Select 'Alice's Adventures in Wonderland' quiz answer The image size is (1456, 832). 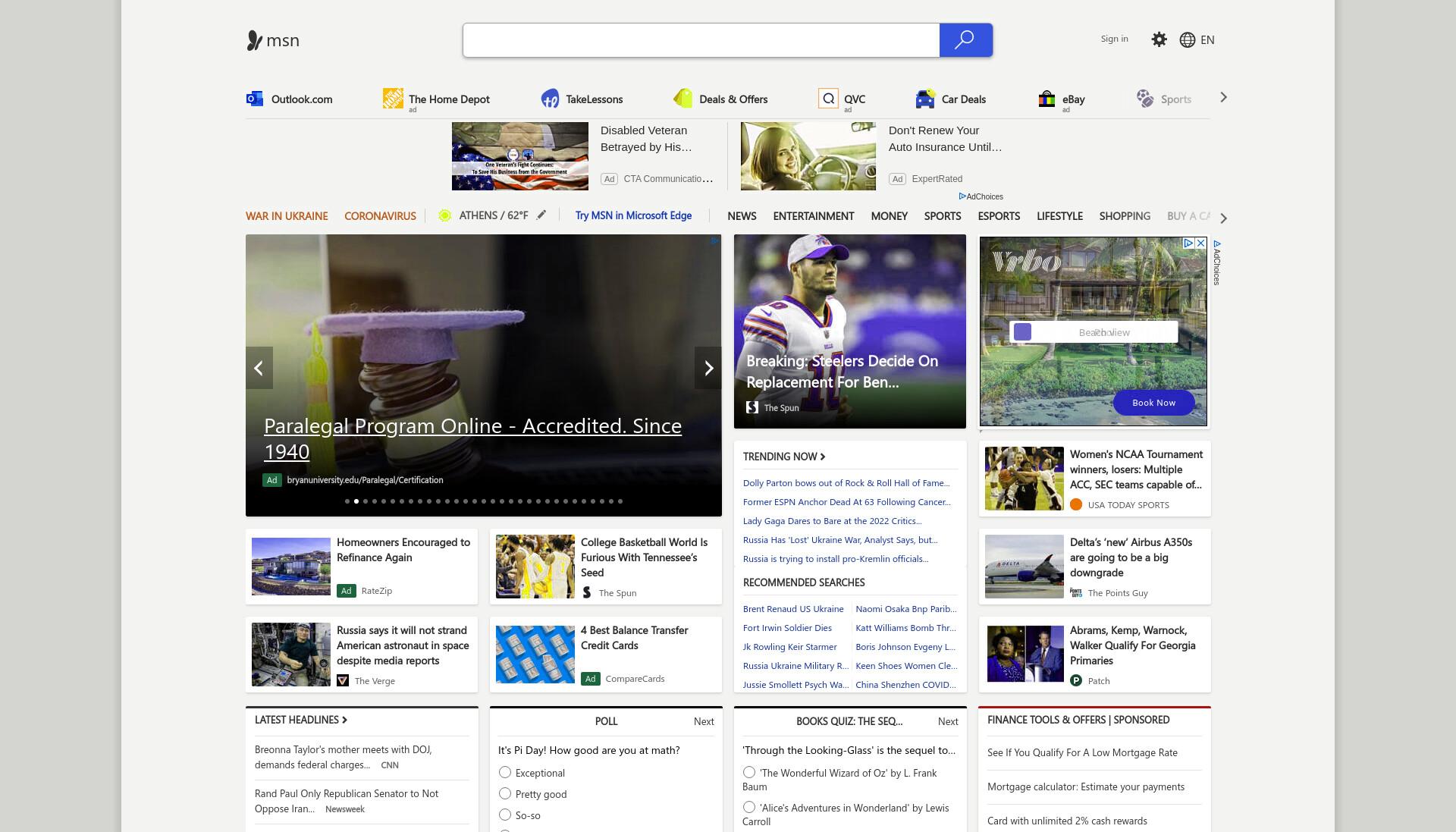pyautogui.click(x=749, y=807)
